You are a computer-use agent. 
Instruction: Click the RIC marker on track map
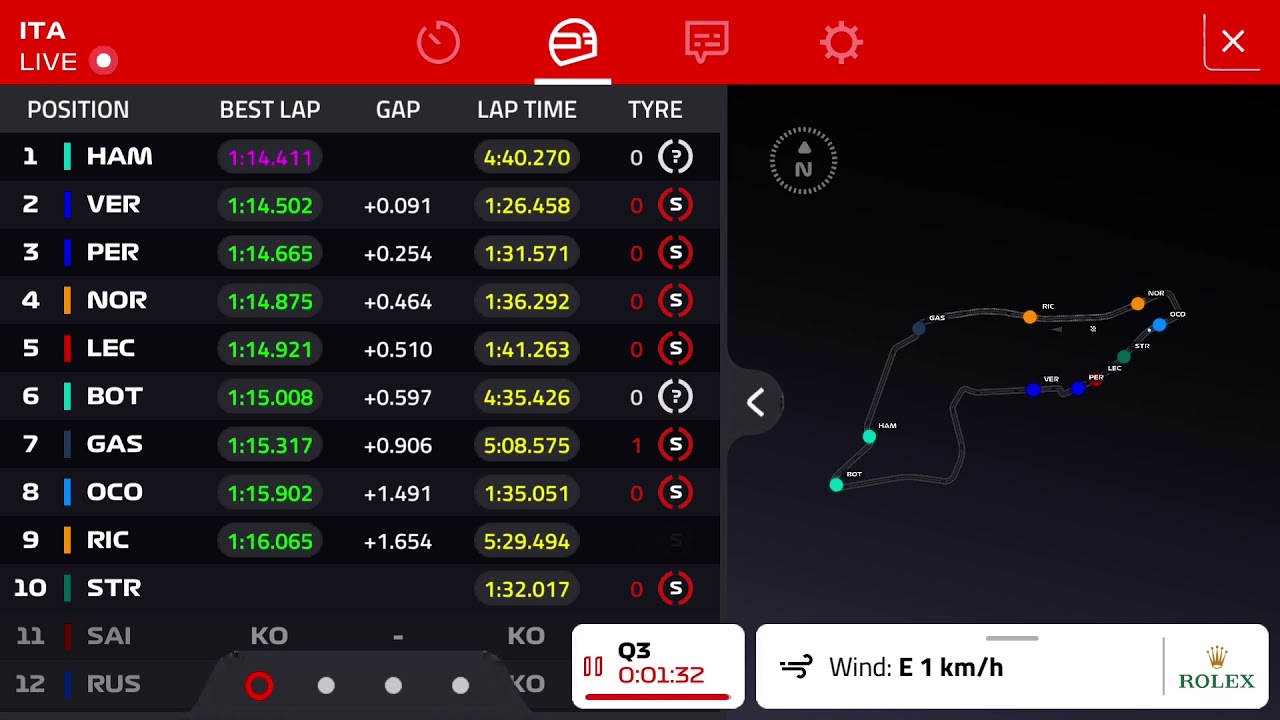click(1030, 317)
